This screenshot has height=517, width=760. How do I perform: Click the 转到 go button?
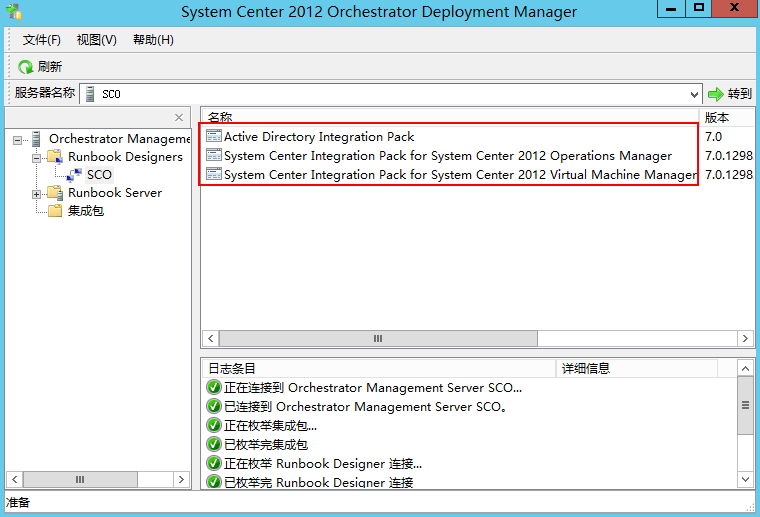(x=729, y=94)
